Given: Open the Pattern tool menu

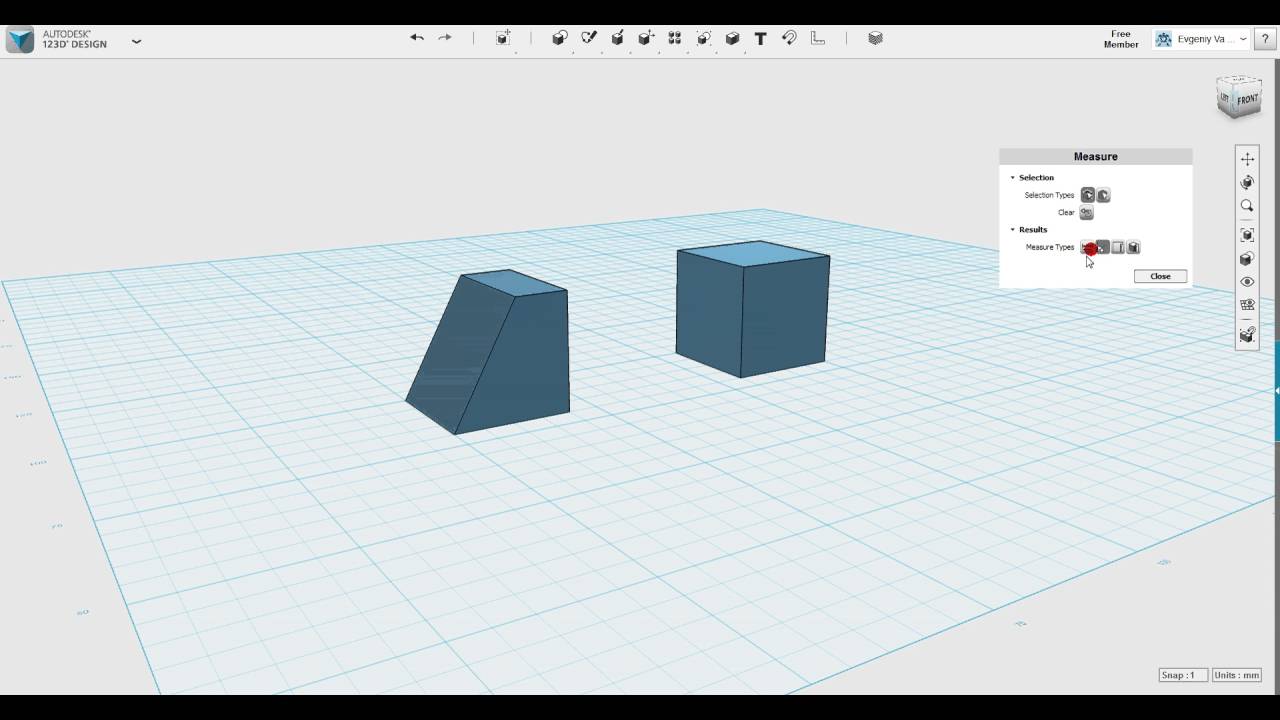Looking at the screenshot, I should click(675, 38).
